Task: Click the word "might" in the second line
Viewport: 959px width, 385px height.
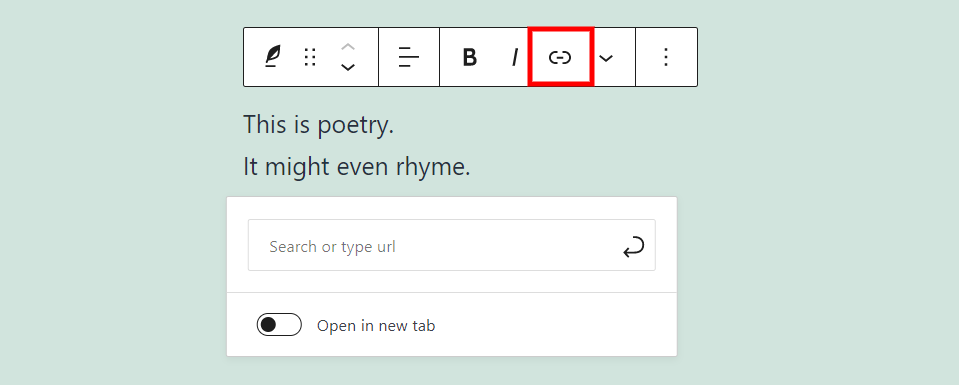Action: click(x=291, y=166)
